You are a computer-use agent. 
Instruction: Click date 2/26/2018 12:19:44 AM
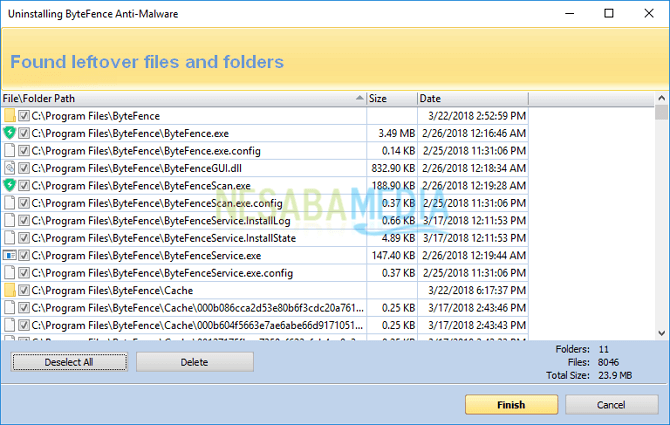(474, 255)
